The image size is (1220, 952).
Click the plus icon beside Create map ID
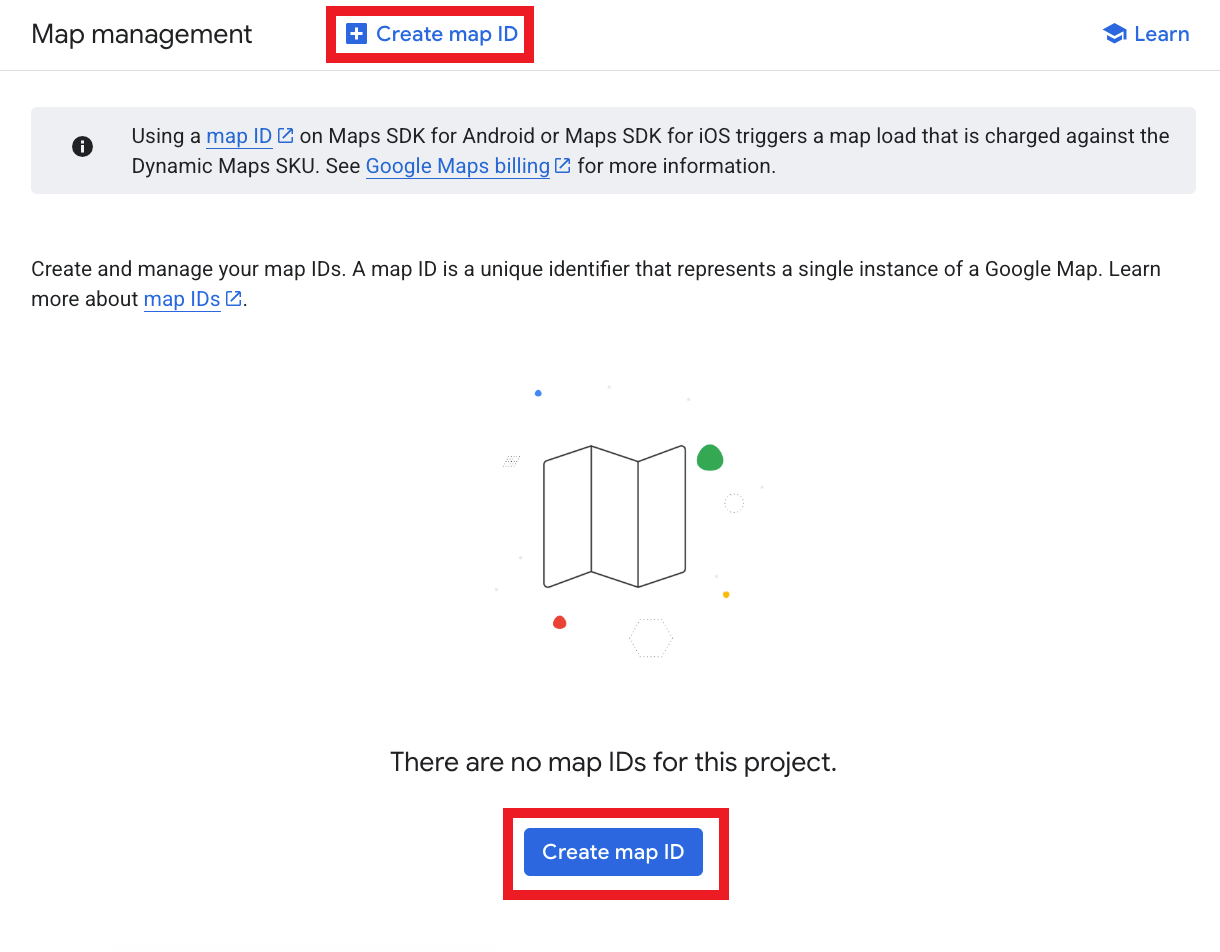tap(356, 34)
